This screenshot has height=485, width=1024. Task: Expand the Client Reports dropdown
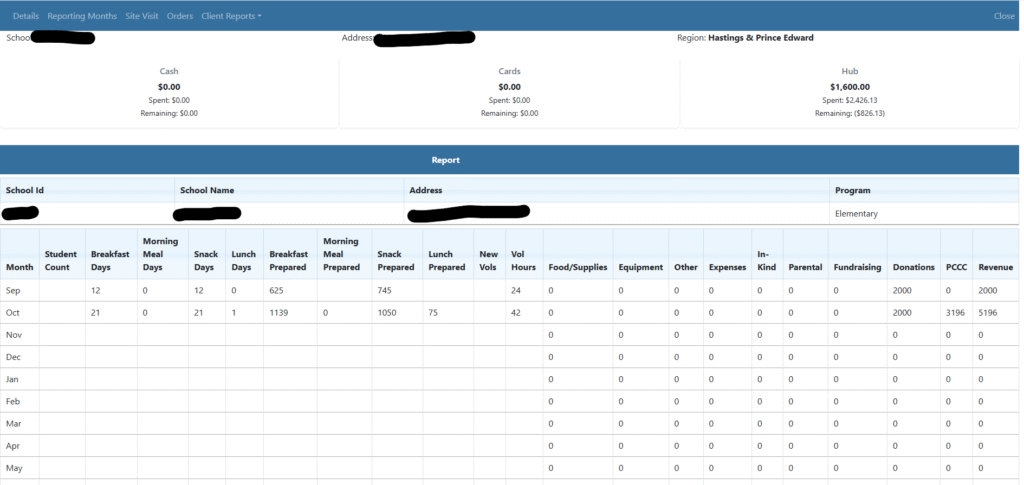coord(231,16)
